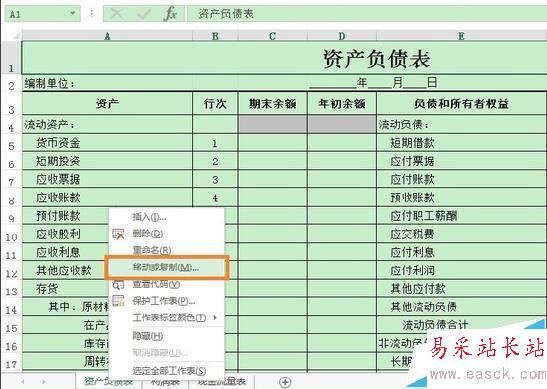
Task: Click the 流动资产: cell
Action: coord(107,125)
